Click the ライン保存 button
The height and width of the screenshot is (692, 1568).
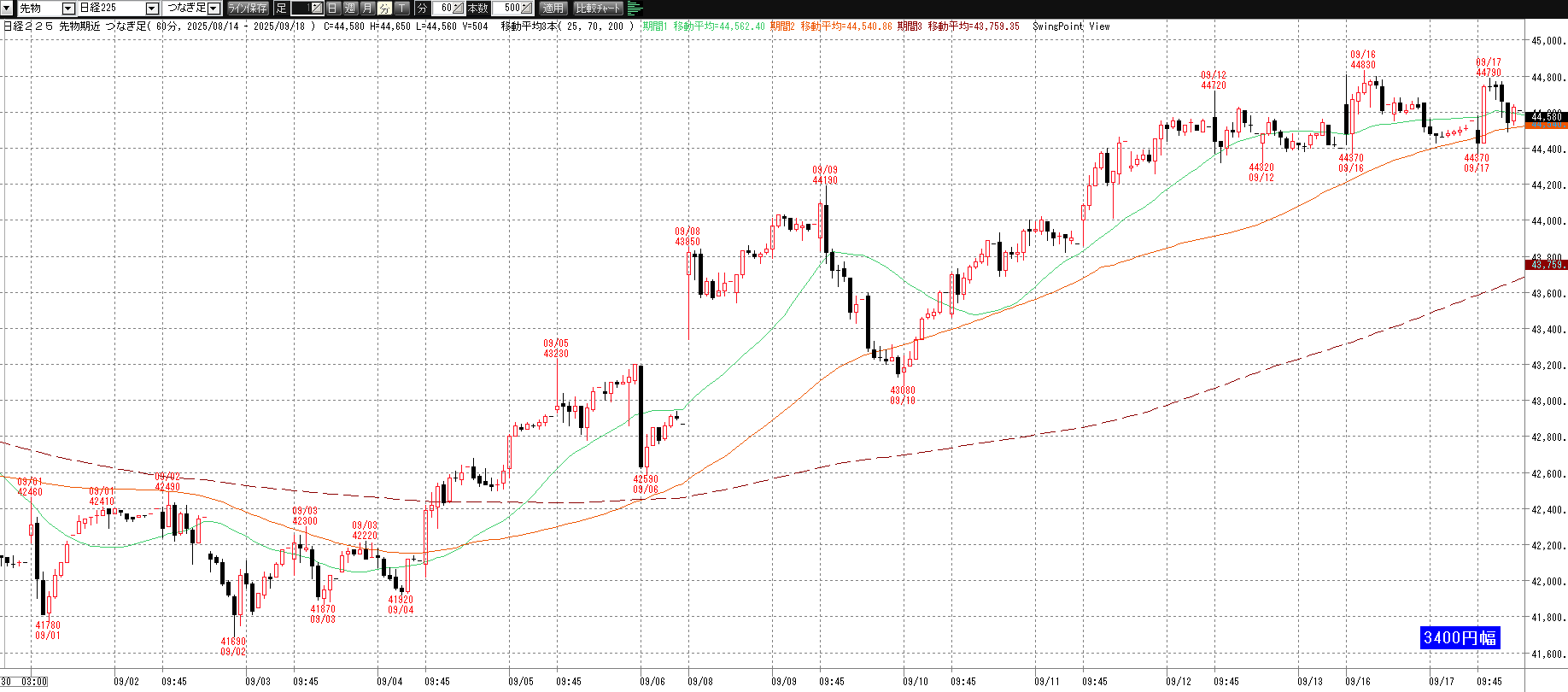pos(248,9)
